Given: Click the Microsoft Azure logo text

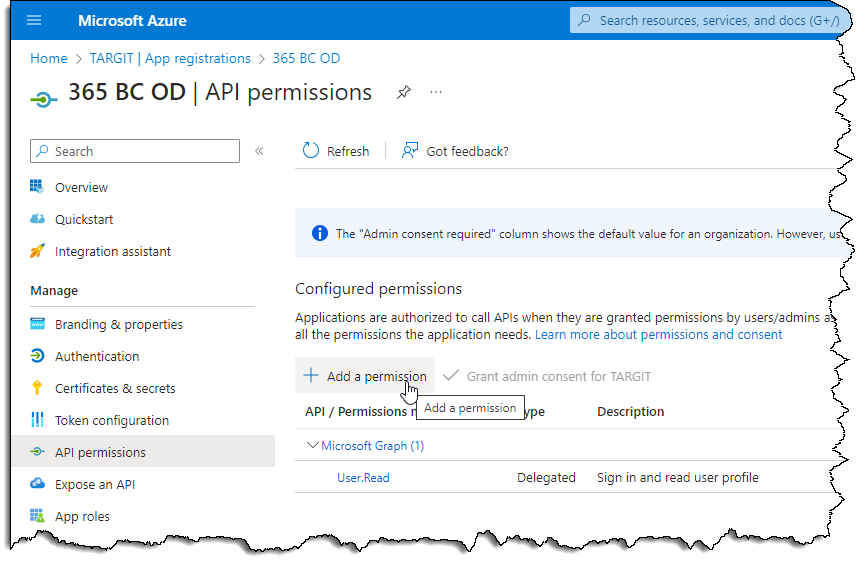Looking at the screenshot, I should coord(132,21).
